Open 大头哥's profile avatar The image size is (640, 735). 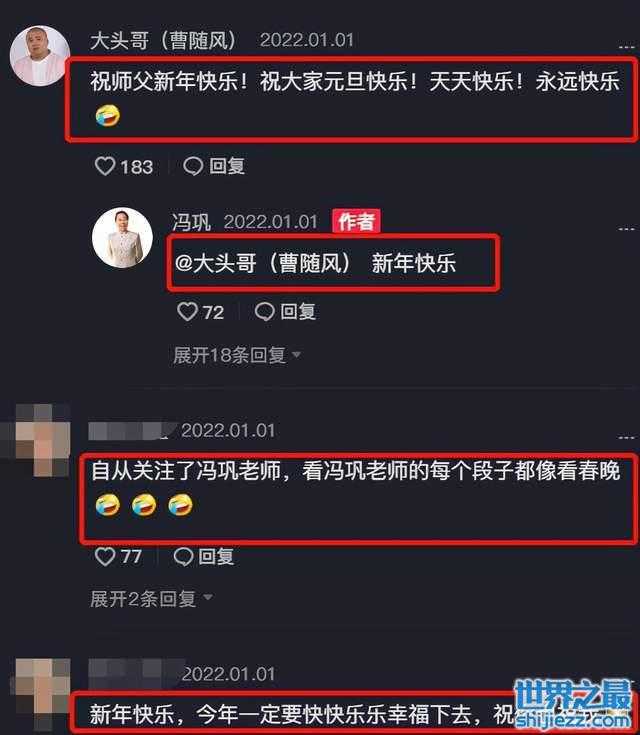point(40,56)
